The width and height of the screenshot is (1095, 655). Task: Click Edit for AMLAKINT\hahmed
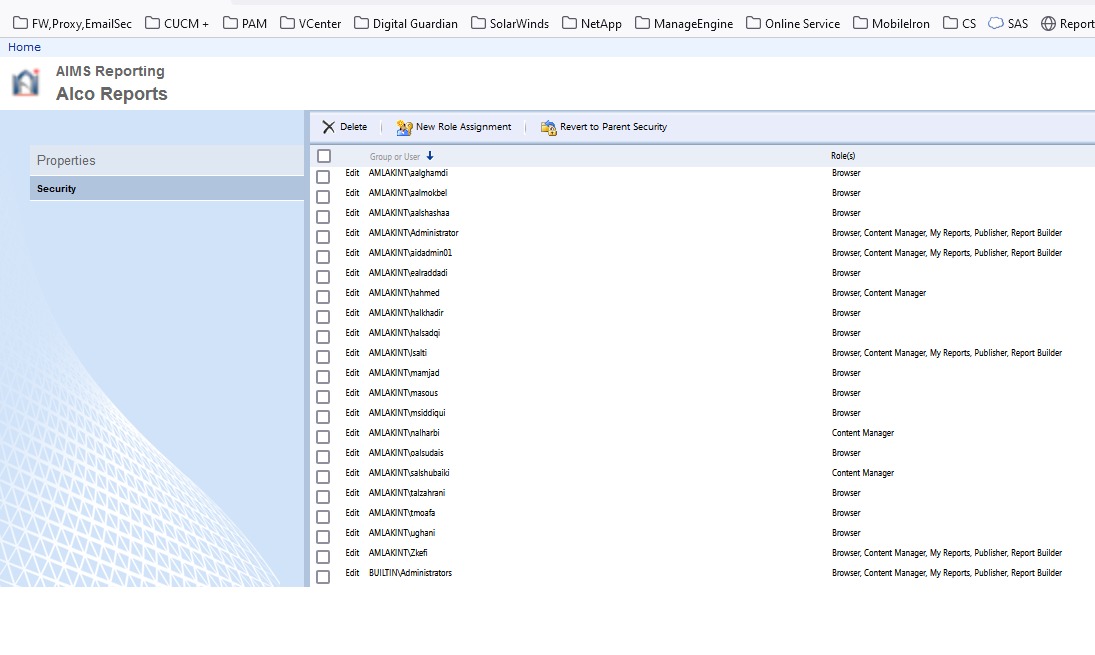tap(352, 293)
